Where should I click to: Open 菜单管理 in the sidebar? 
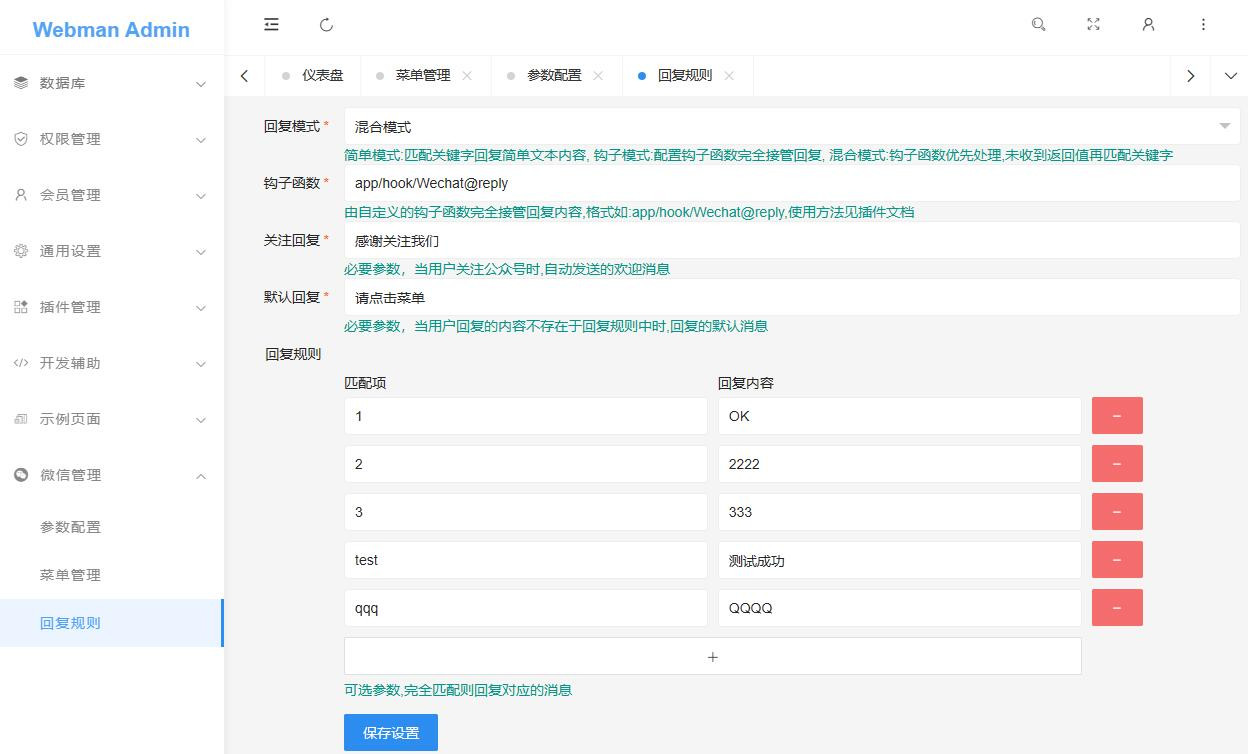pyautogui.click(x=112, y=575)
